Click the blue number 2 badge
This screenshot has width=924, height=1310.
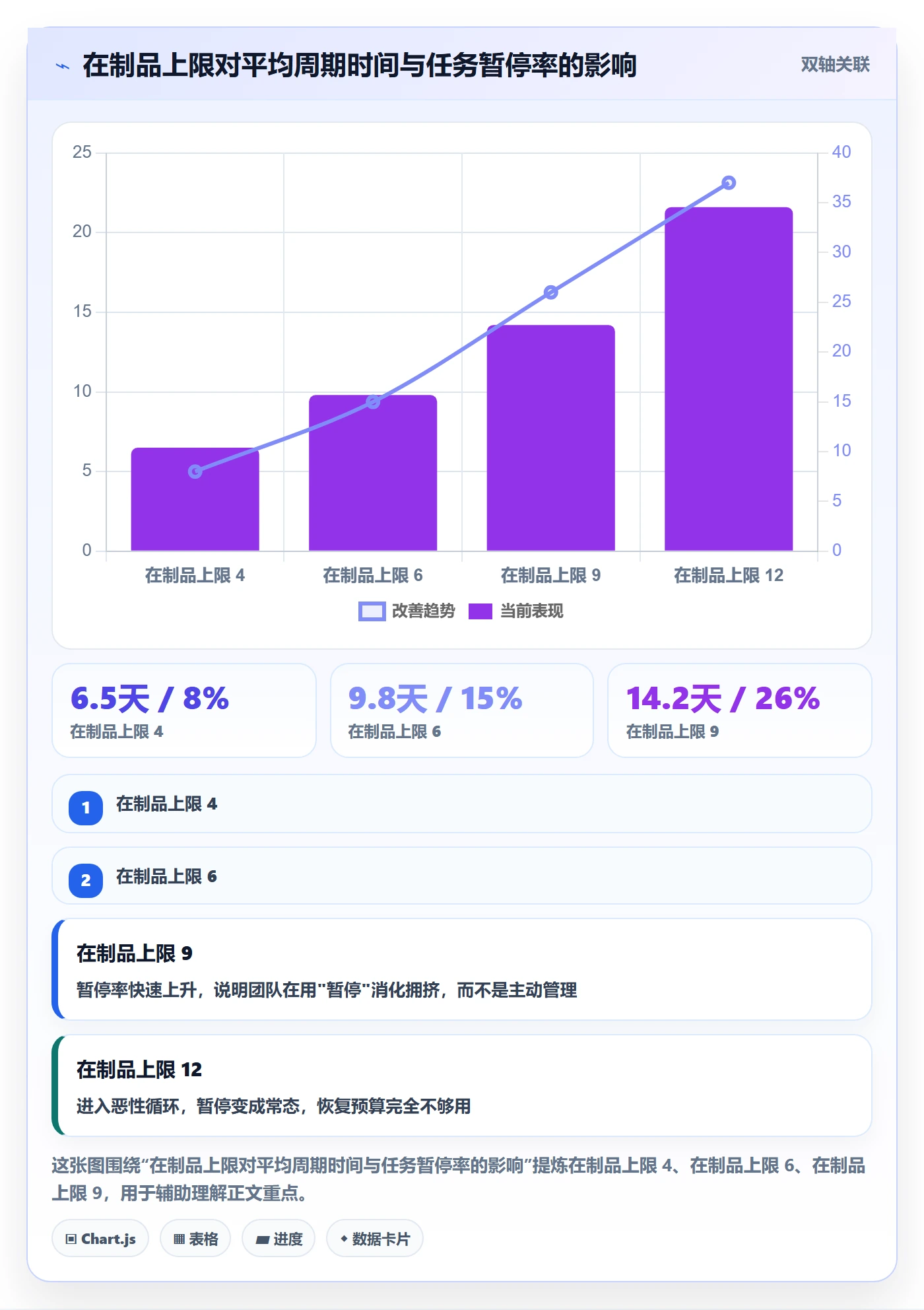pyautogui.click(x=86, y=880)
